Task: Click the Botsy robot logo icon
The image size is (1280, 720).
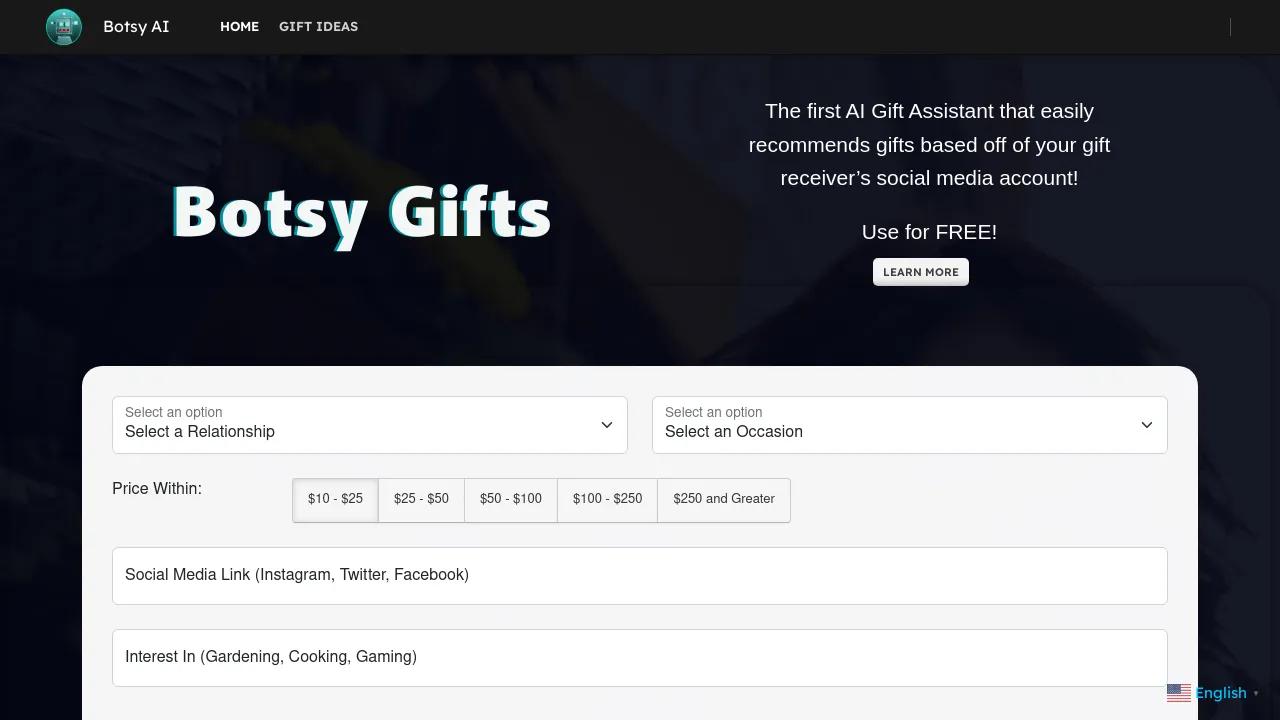Action: 64,27
